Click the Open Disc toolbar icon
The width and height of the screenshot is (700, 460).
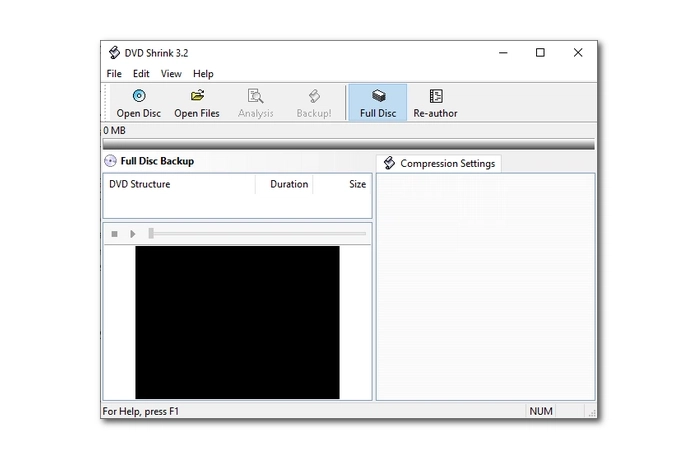coord(139,103)
